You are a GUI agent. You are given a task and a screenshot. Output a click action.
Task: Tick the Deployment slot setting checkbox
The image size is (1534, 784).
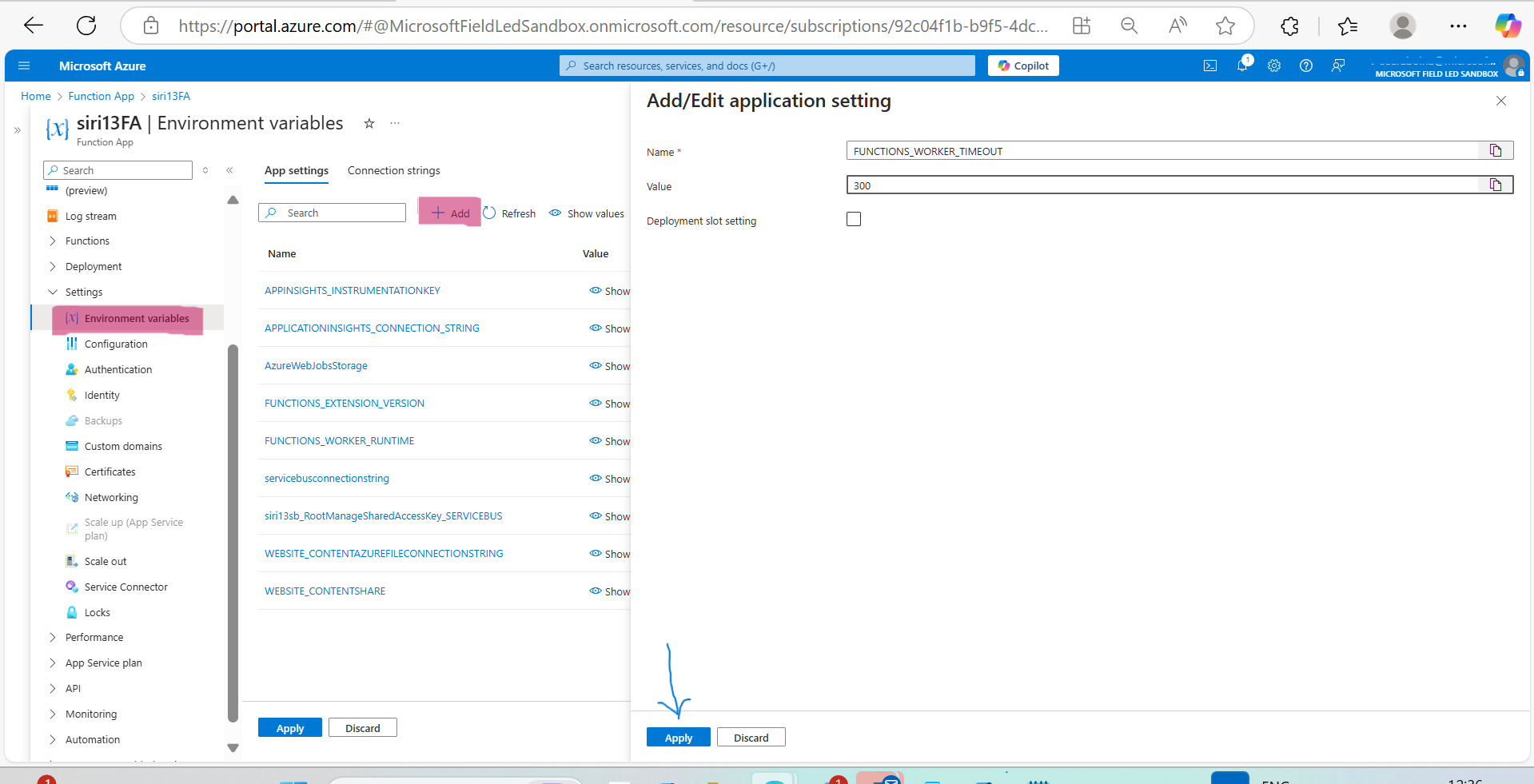tap(854, 219)
